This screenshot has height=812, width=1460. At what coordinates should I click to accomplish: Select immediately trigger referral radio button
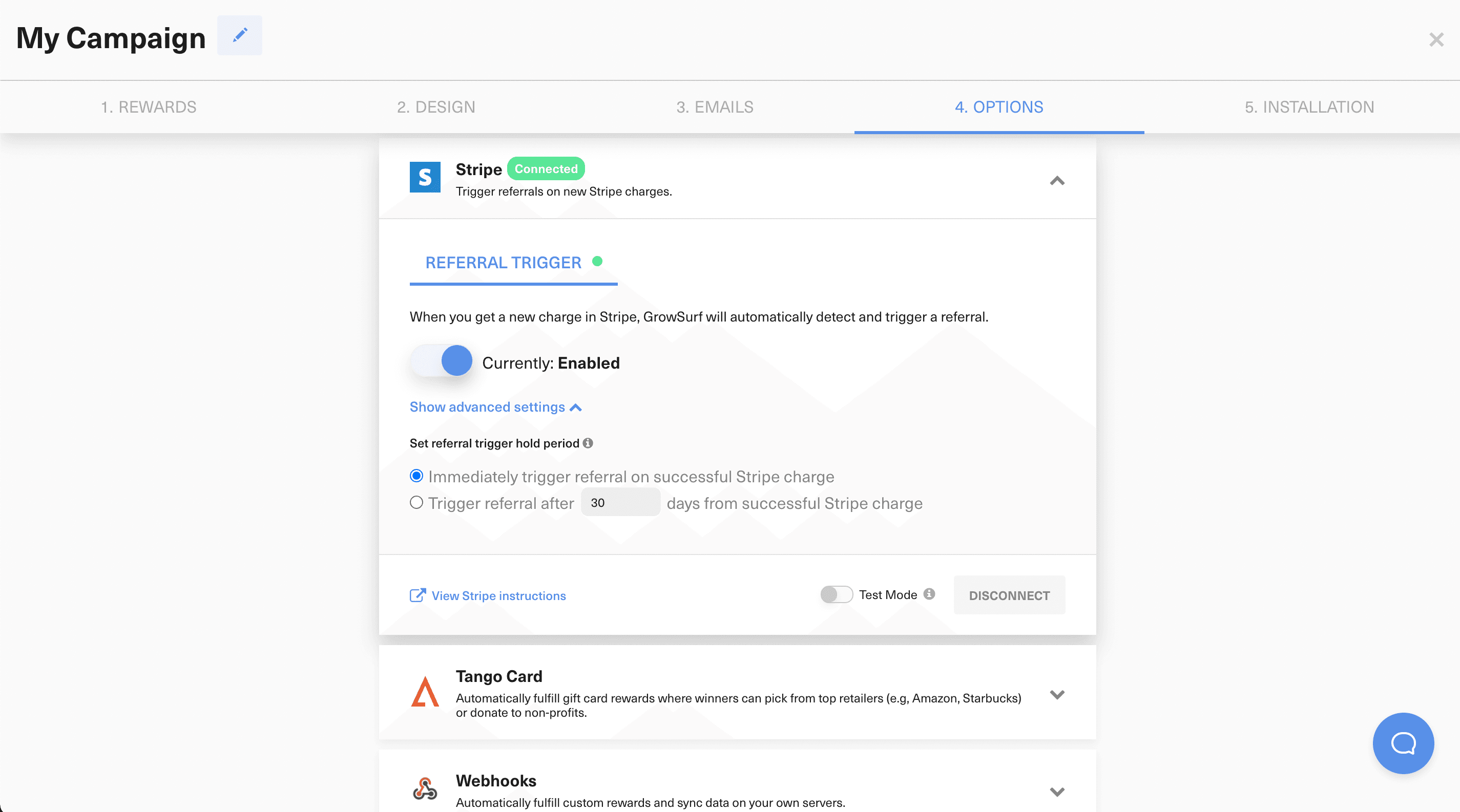click(416, 476)
